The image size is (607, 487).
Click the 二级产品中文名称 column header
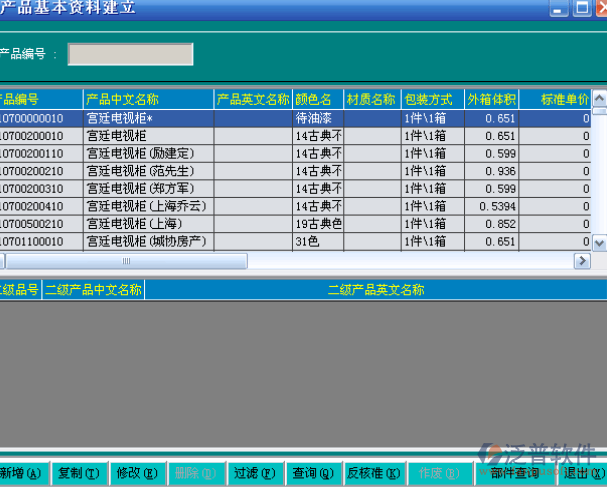click(x=94, y=291)
